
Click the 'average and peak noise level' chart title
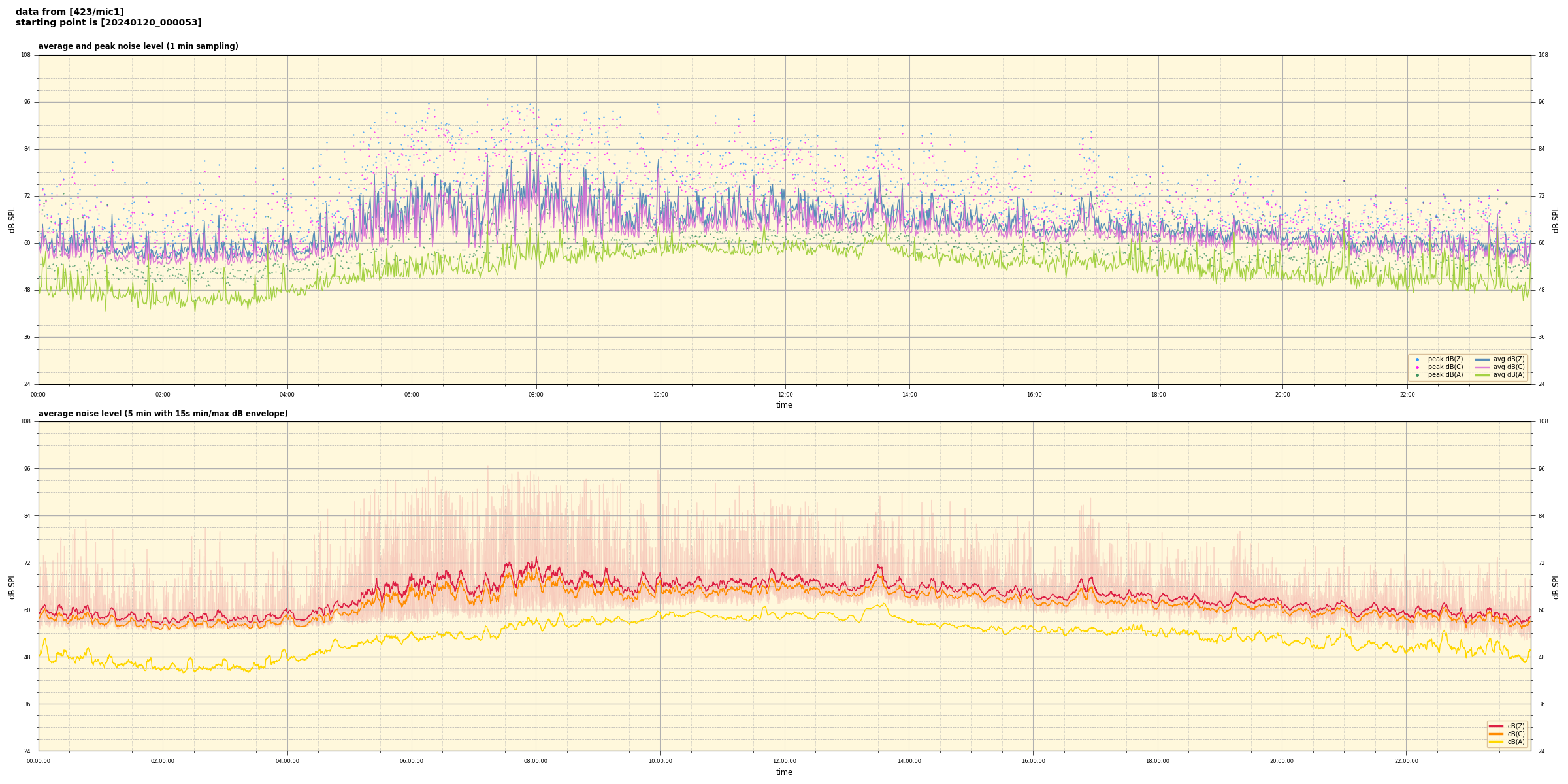[138, 46]
